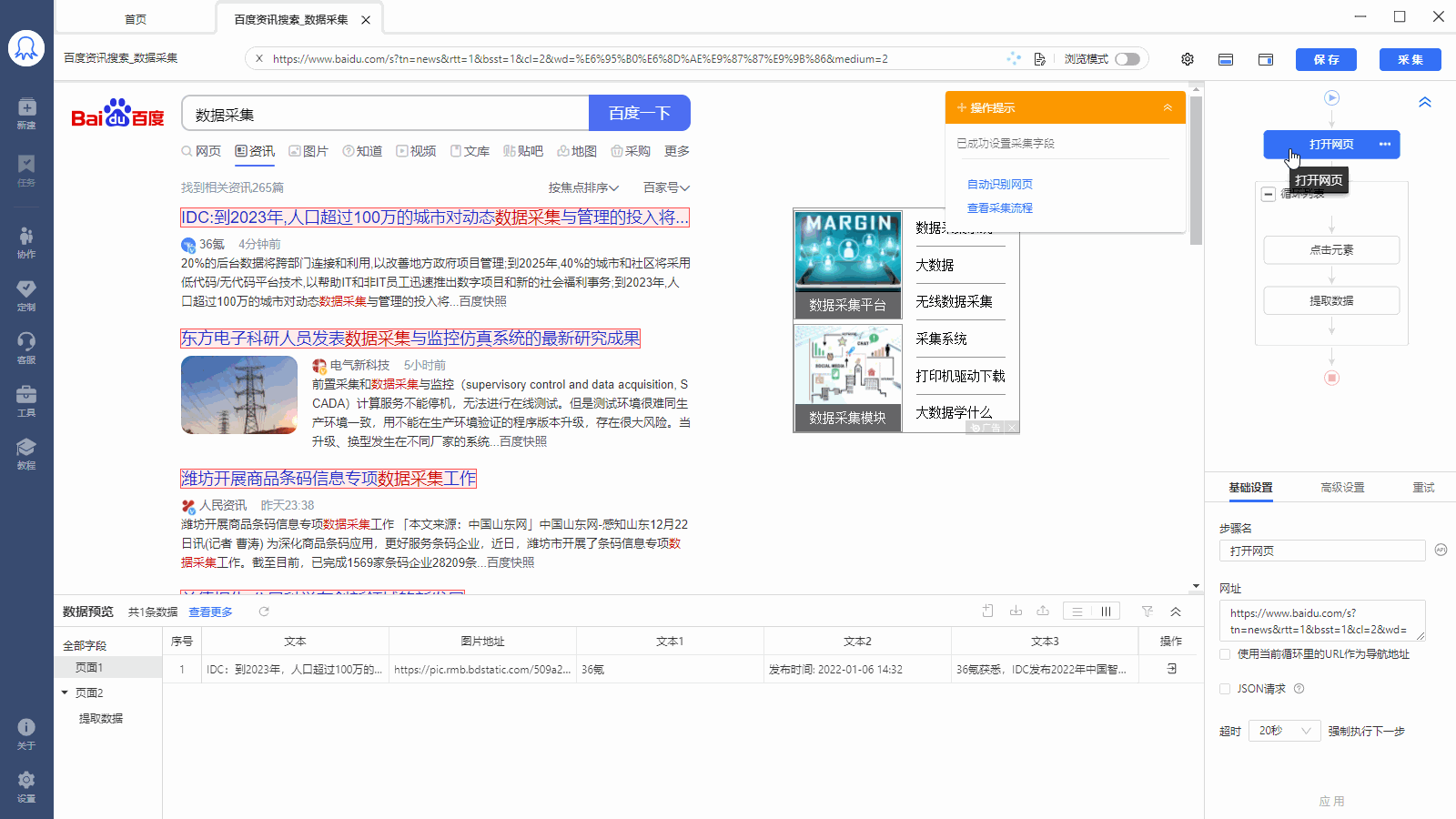Viewport: 1456px width, 819px height.
Task: Open 协作 in the left sidebar
Action: pos(26,243)
